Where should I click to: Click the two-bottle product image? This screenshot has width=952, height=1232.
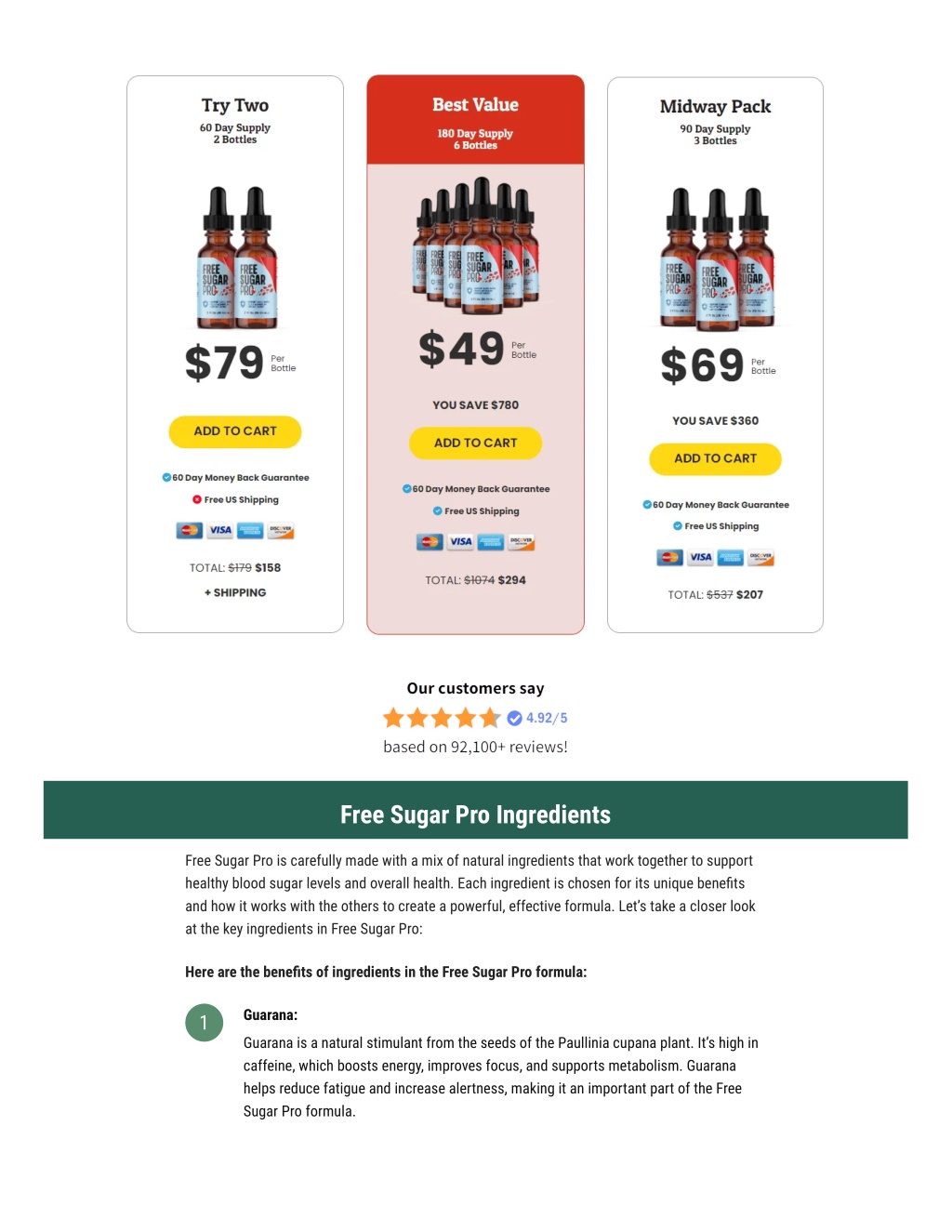[237, 258]
